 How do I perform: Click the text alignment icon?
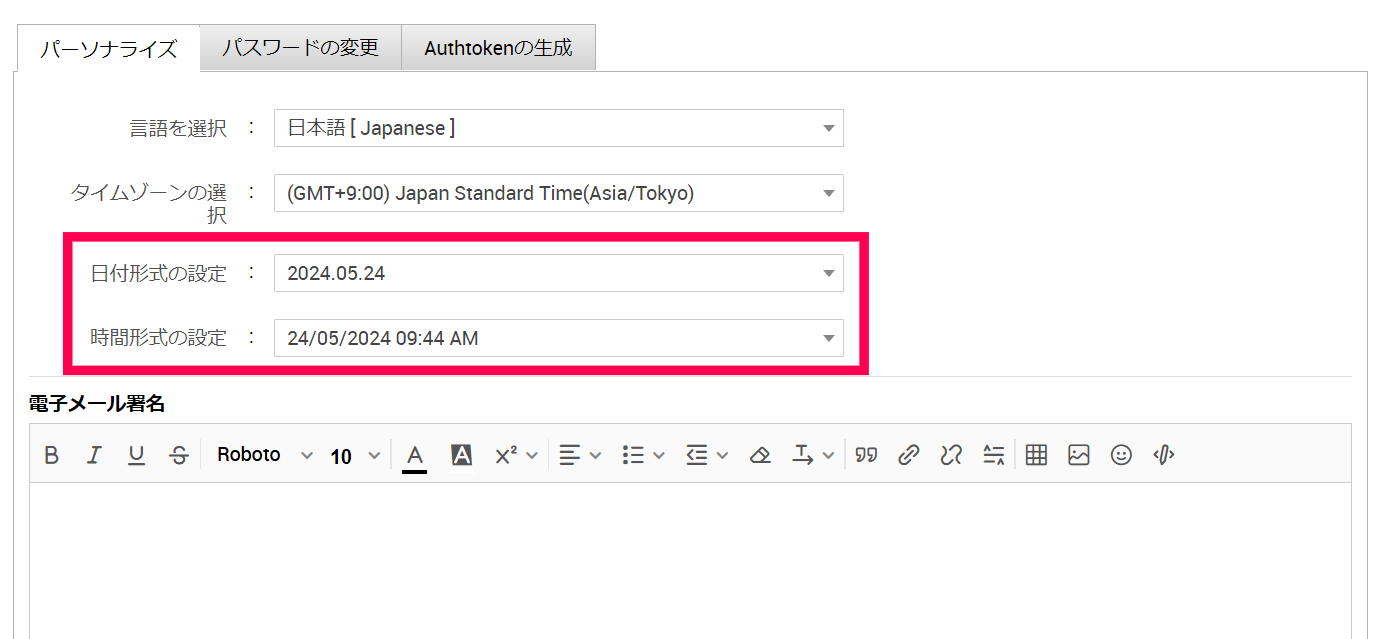tap(569, 455)
